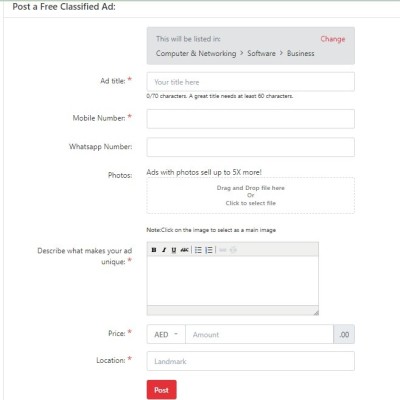Click the Software breadcrumb category
Viewport: 400px width, 400px height.
(x=261, y=53)
